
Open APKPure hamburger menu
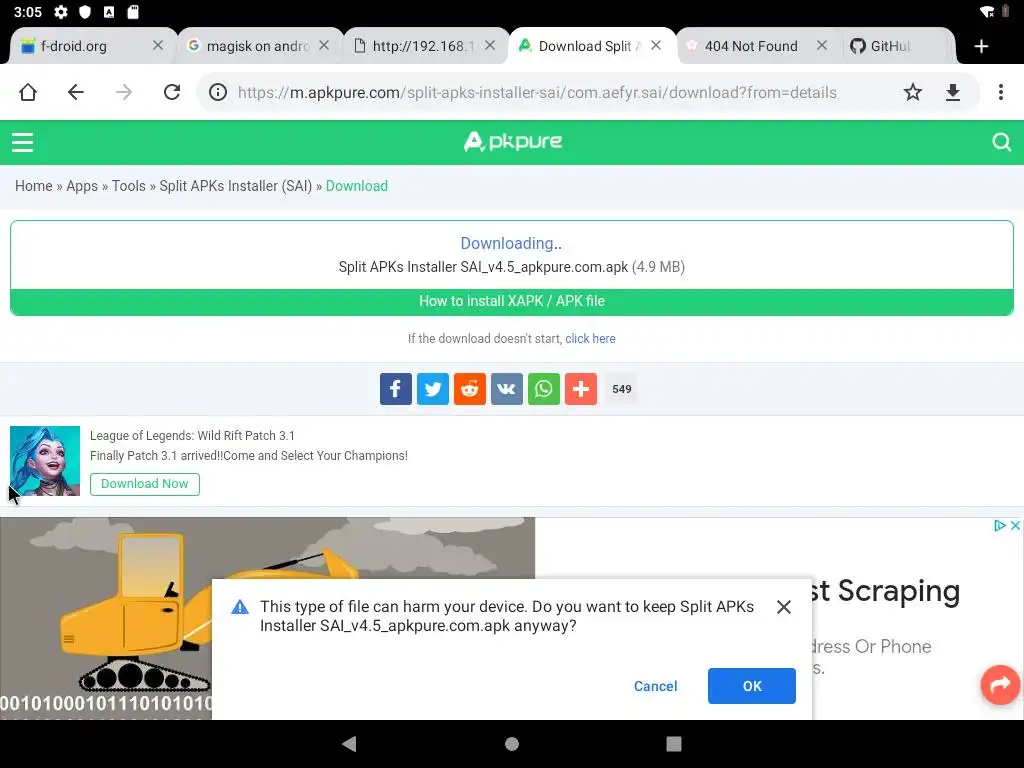click(x=22, y=142)
